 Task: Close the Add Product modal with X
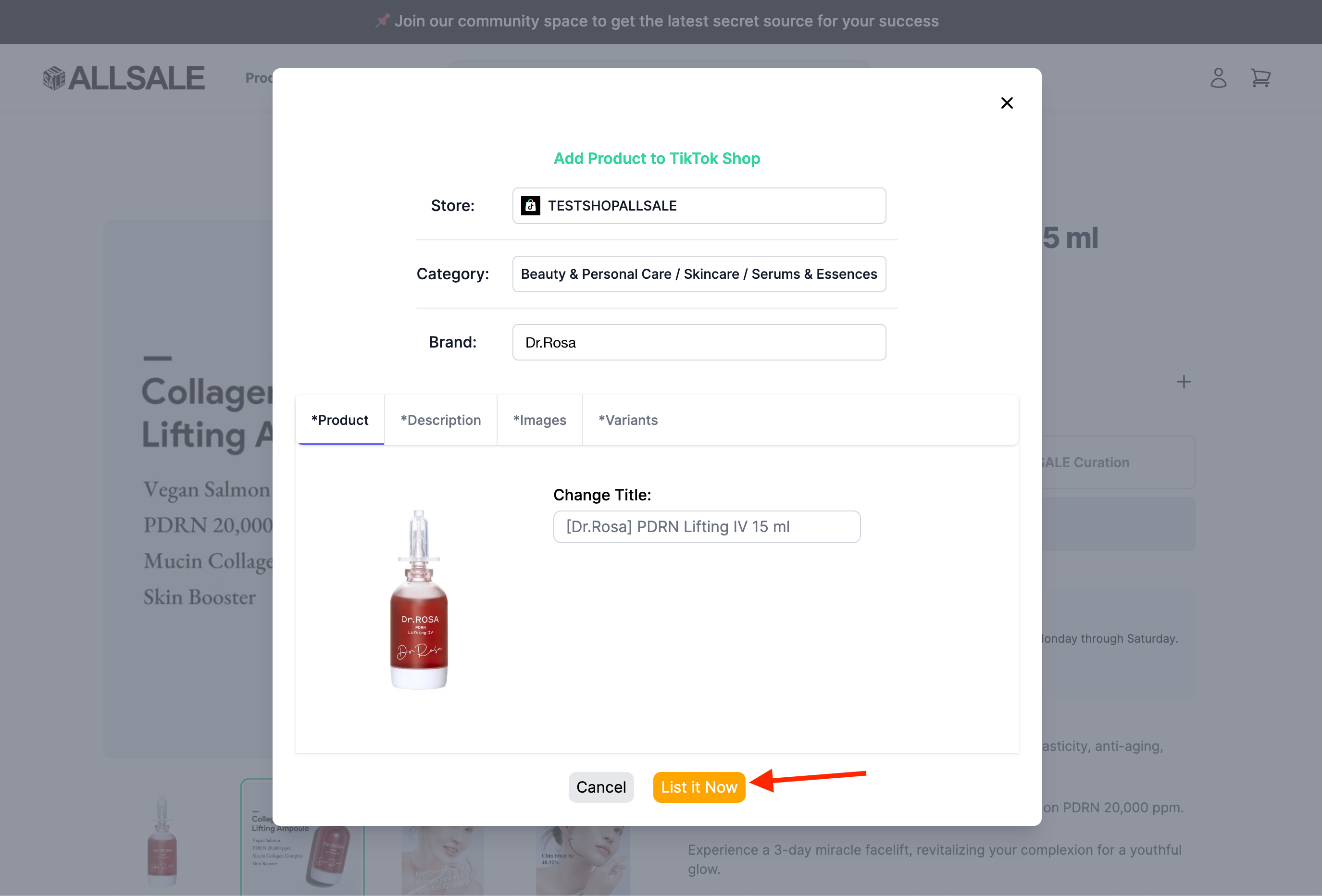[1007, 103]
